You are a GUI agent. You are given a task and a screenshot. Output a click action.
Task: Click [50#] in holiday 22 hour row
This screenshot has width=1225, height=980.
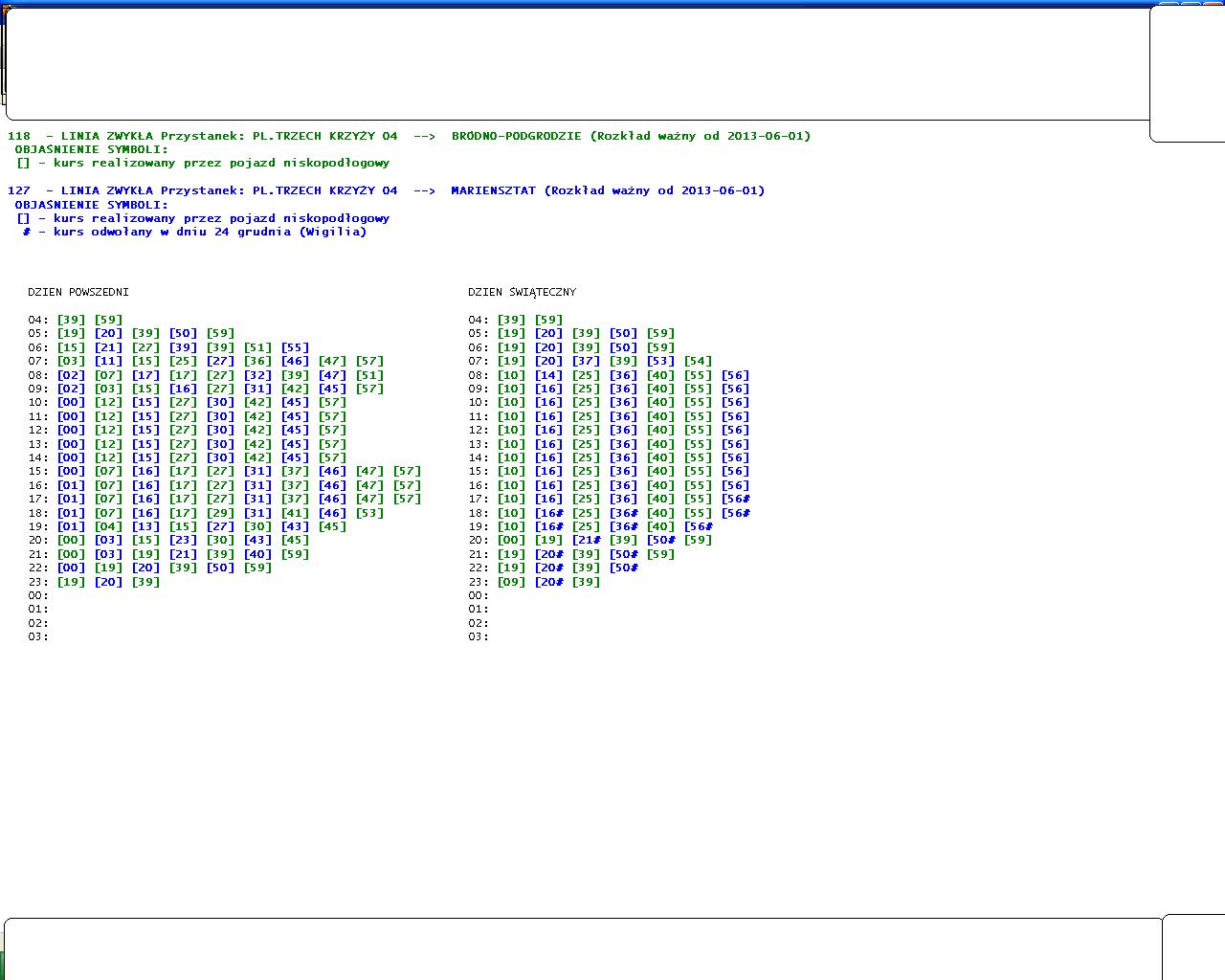click(x=624, y=568)
